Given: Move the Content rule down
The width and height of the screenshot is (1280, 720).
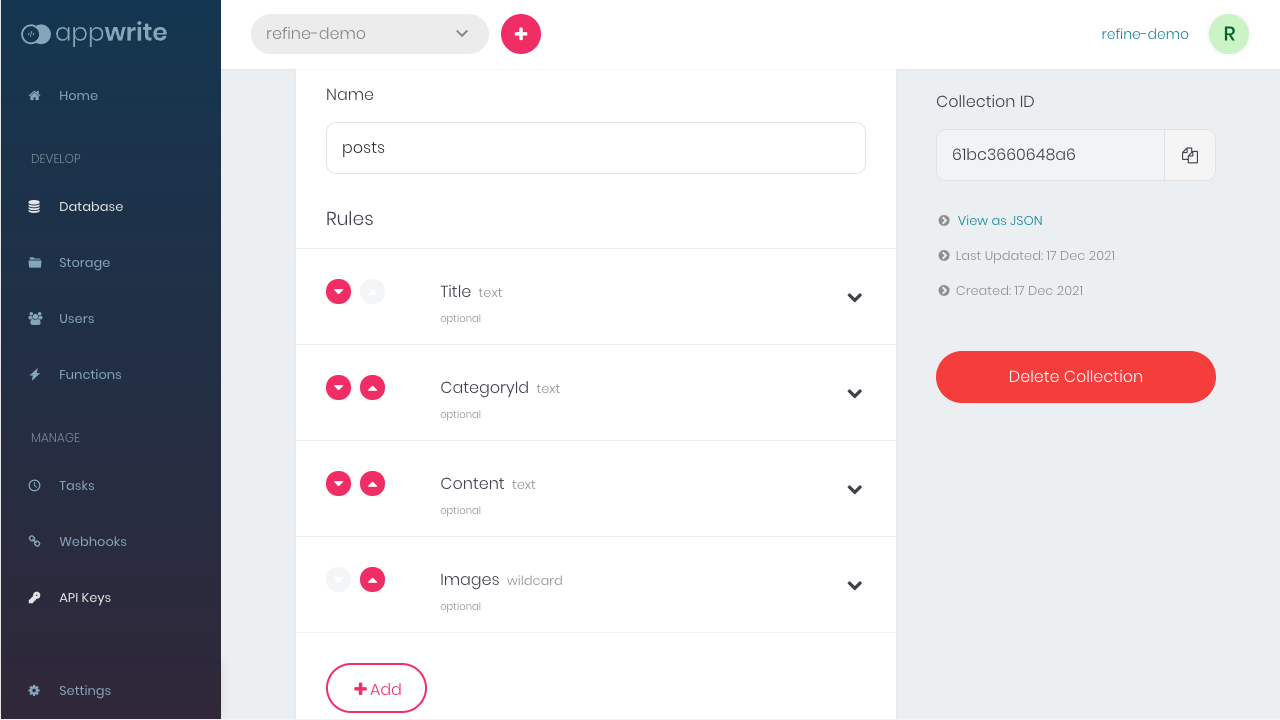Looking at the screenshot, I should click(x=339, y=484).
